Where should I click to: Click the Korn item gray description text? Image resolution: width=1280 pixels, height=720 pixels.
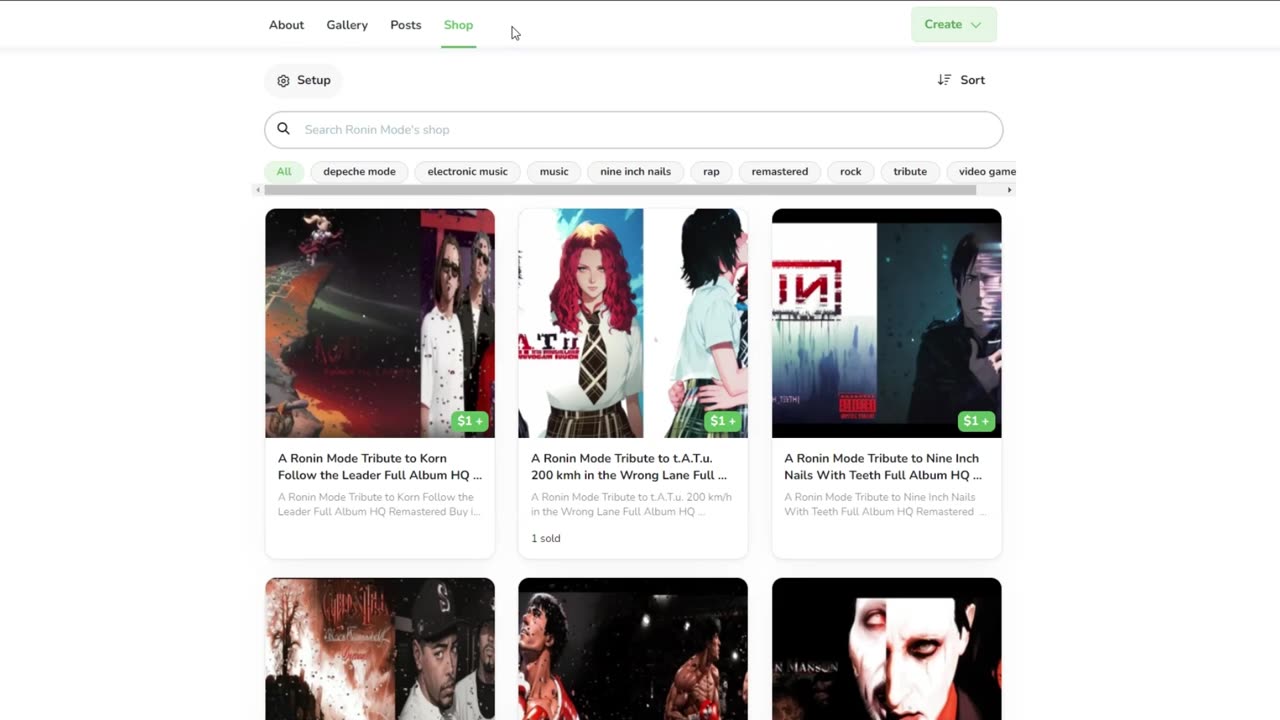(379, 504)
